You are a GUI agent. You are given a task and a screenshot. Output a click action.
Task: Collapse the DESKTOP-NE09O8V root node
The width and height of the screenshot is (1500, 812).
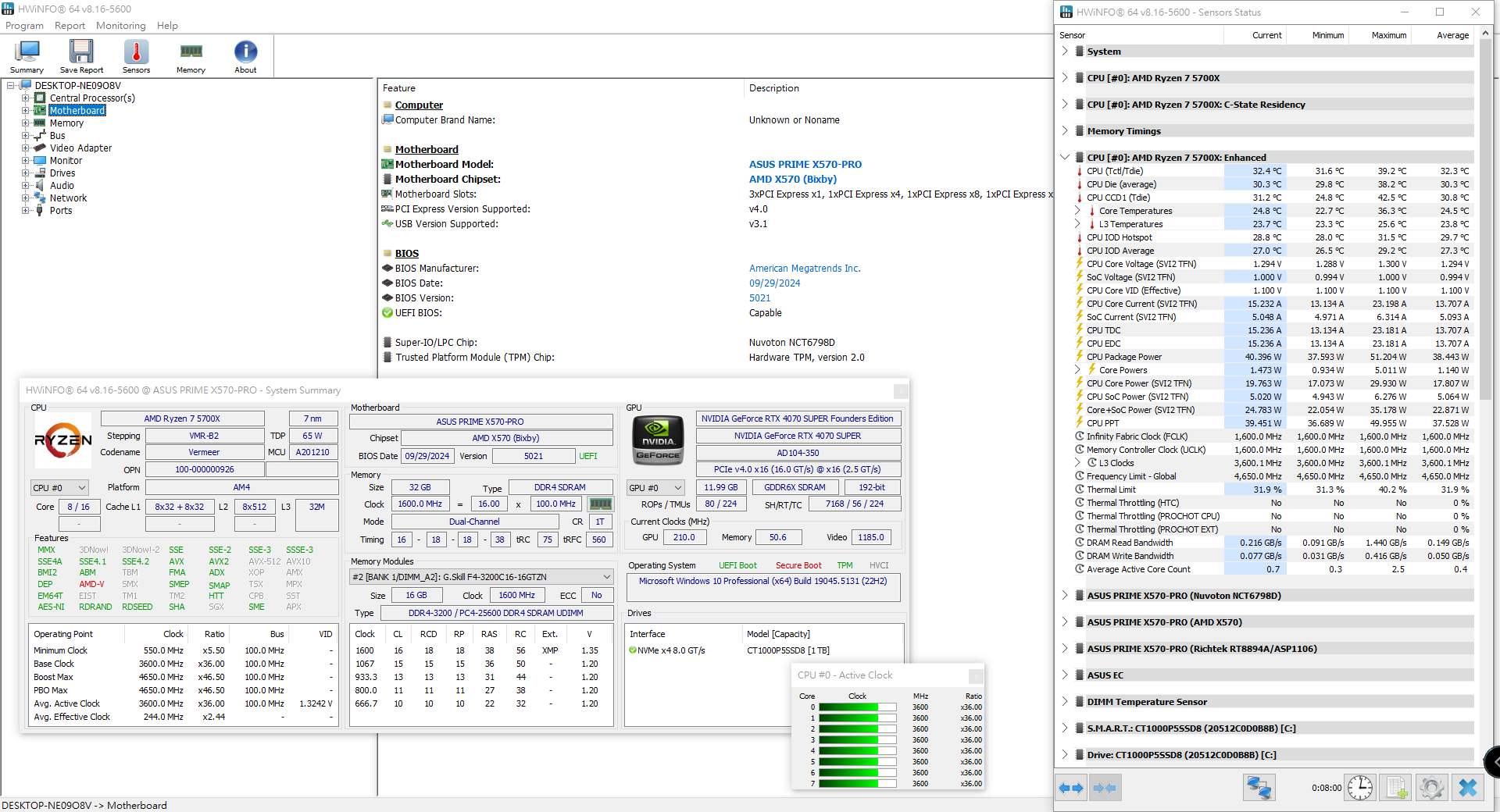pyautogui.click(x=11, y=86)
